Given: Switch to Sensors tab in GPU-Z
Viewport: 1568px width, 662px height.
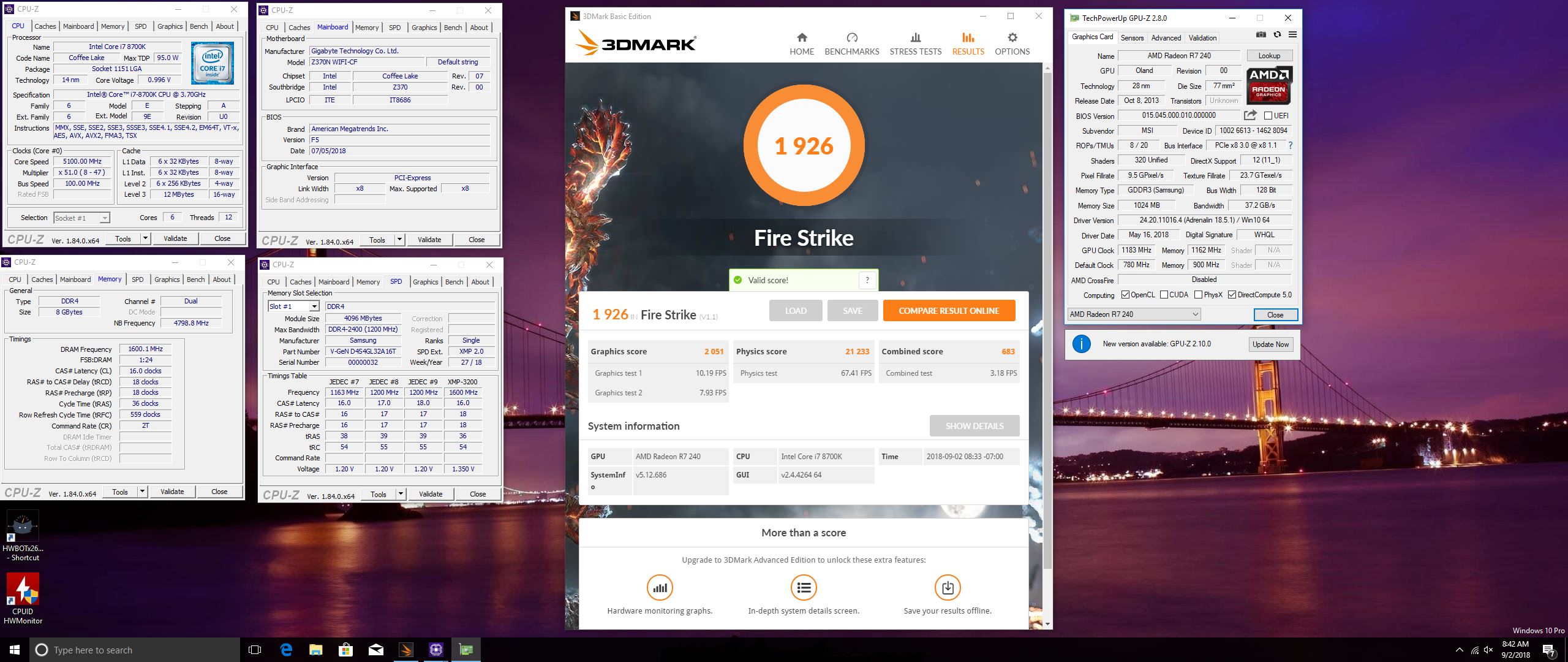Looking at the screenshot, I should pos(1132,37).
